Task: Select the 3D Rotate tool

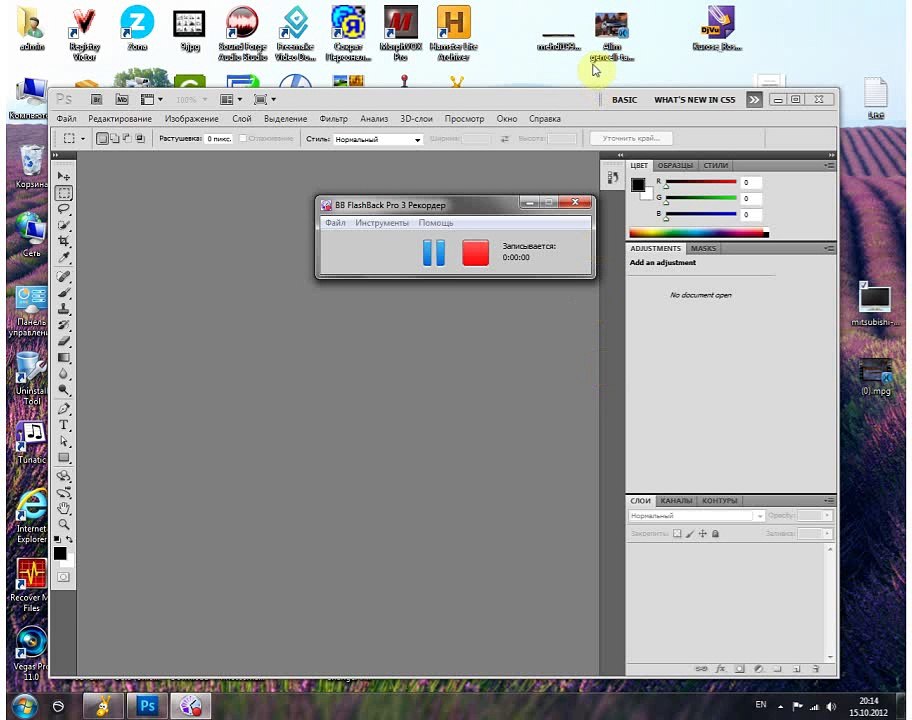Action: (63, 476)
